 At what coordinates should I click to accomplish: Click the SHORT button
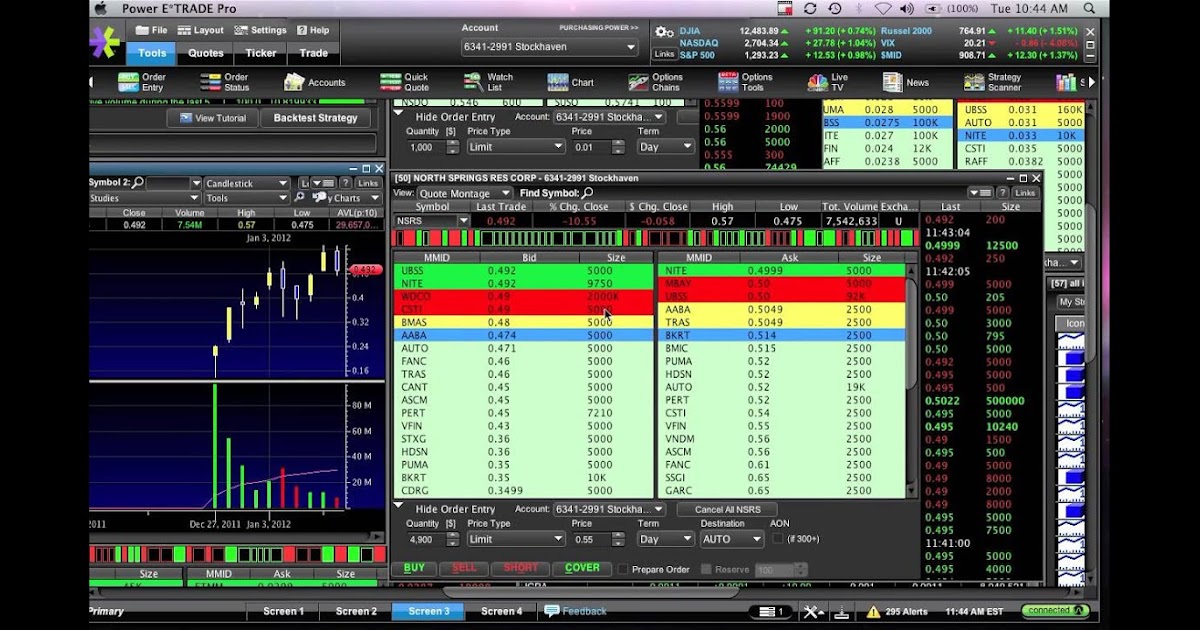tap(521, 568)
